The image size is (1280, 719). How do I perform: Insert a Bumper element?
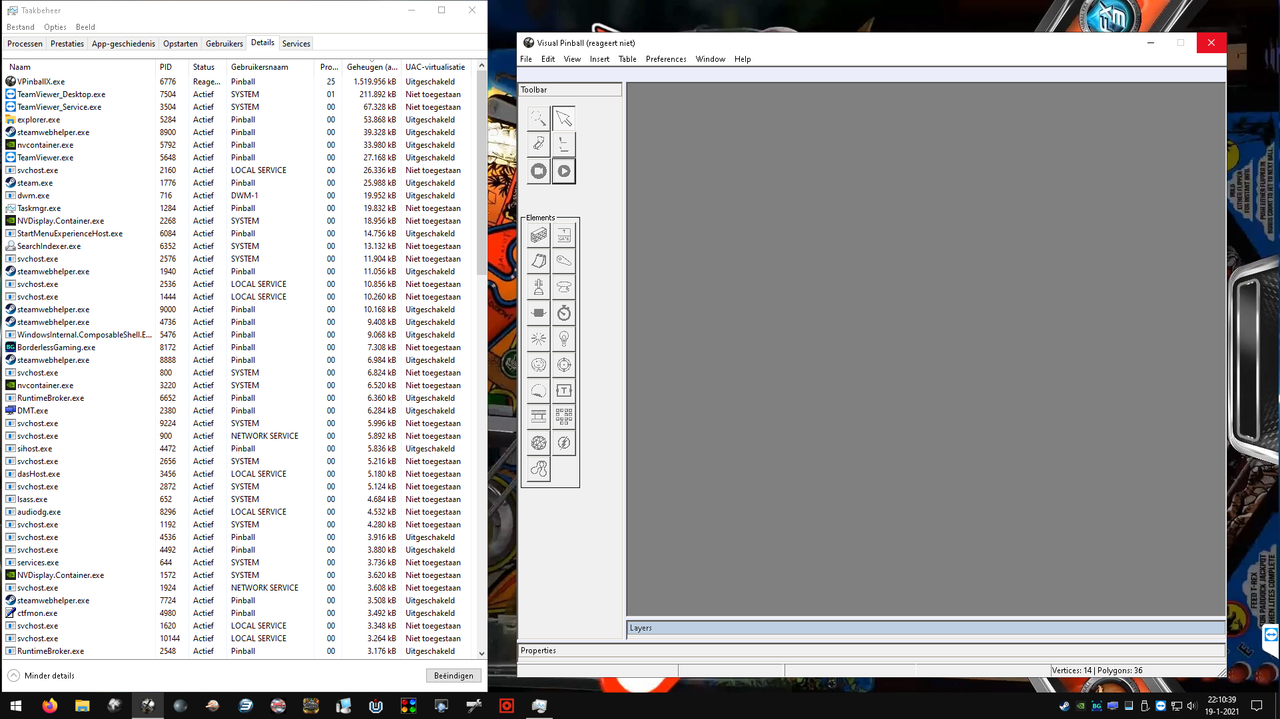coord(564,287)
